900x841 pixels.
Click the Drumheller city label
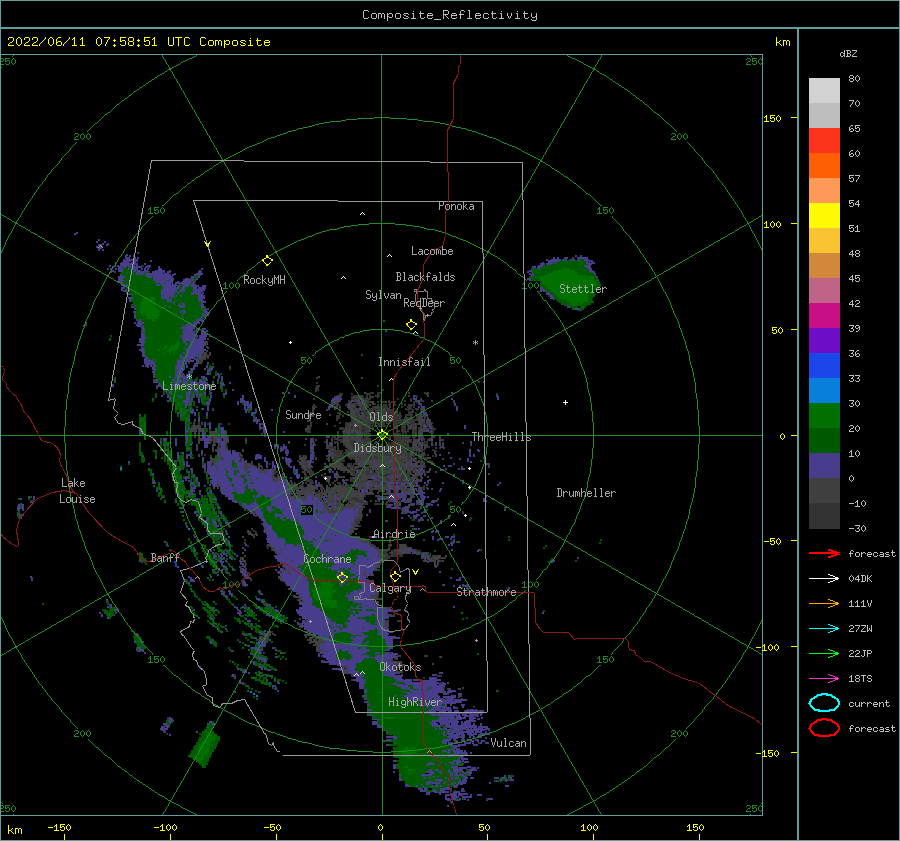coord(586,493)
